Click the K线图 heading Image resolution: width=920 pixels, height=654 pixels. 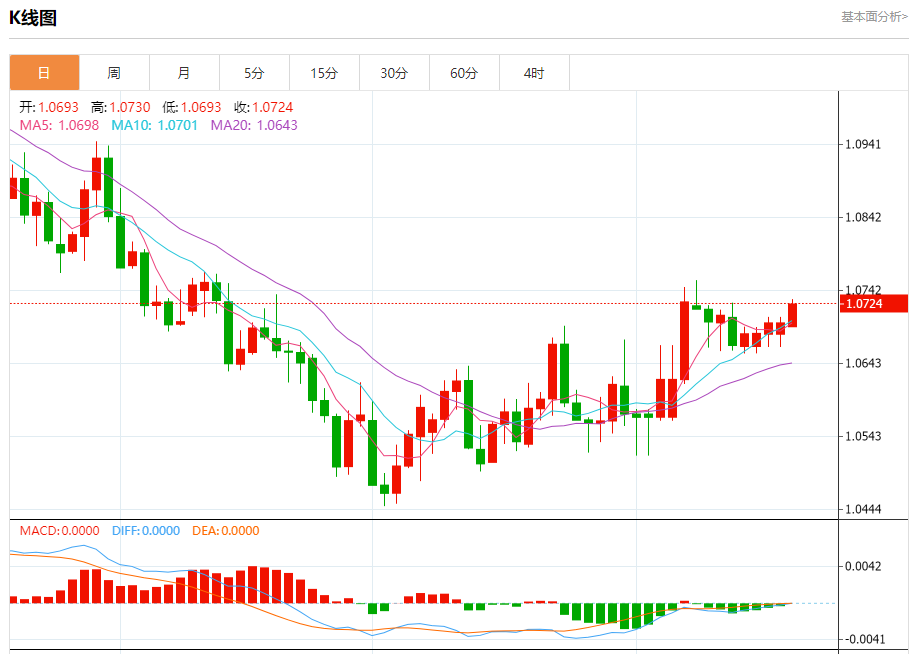[x=33, y=18]
